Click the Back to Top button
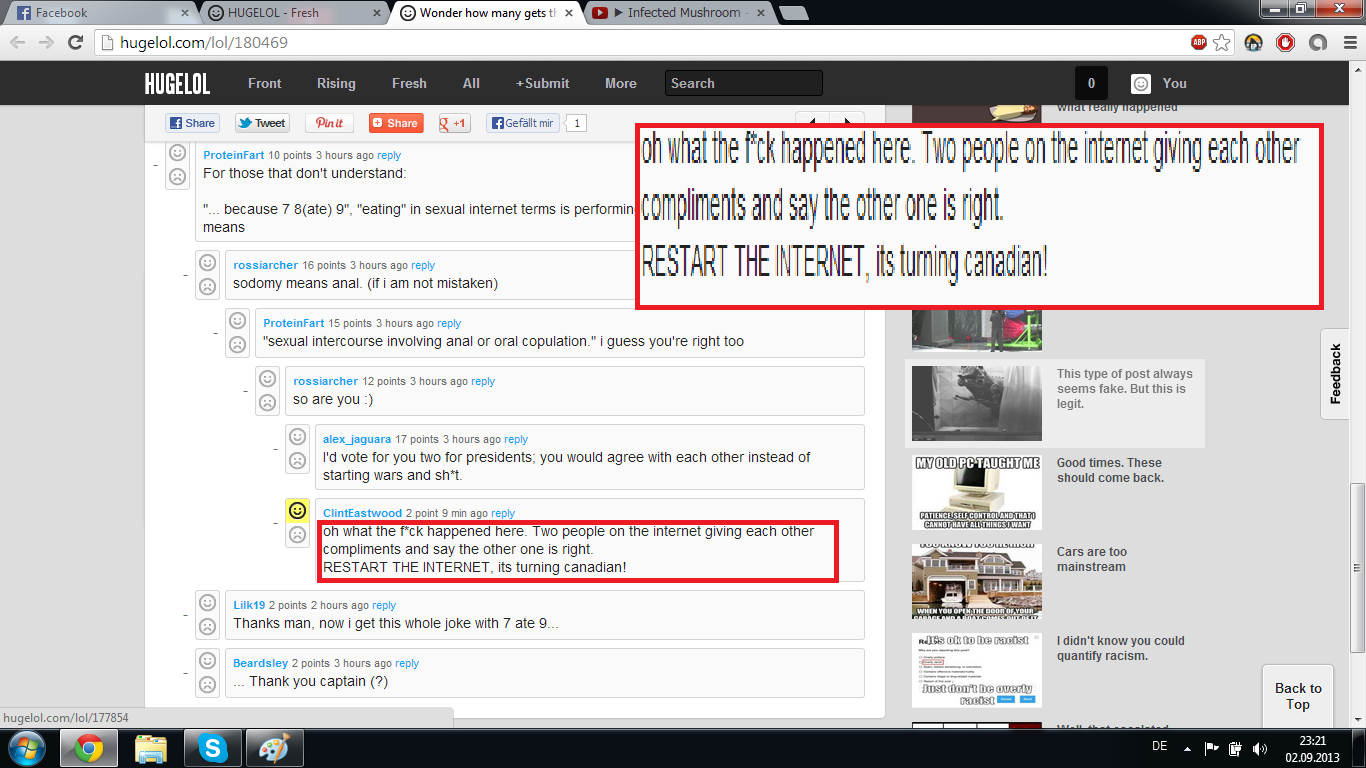This screenshot has height=768, width=1366. coord(1298,697)
